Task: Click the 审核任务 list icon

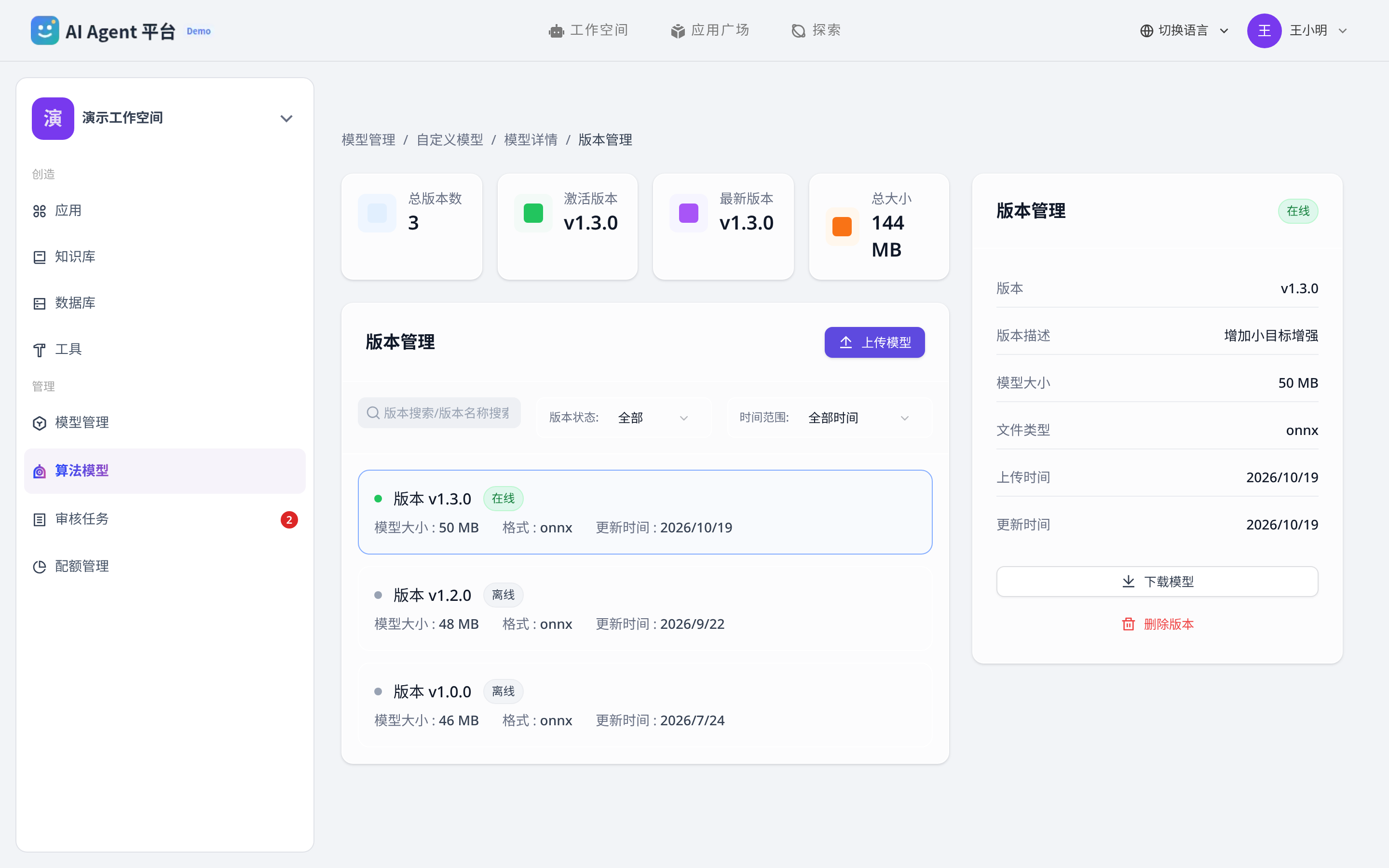Action: coord(40,519)
